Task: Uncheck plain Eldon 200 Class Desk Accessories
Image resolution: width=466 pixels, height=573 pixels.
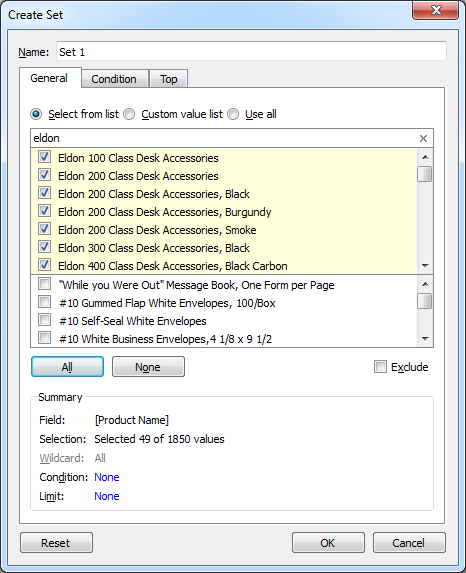Action: tap(45, 175)
